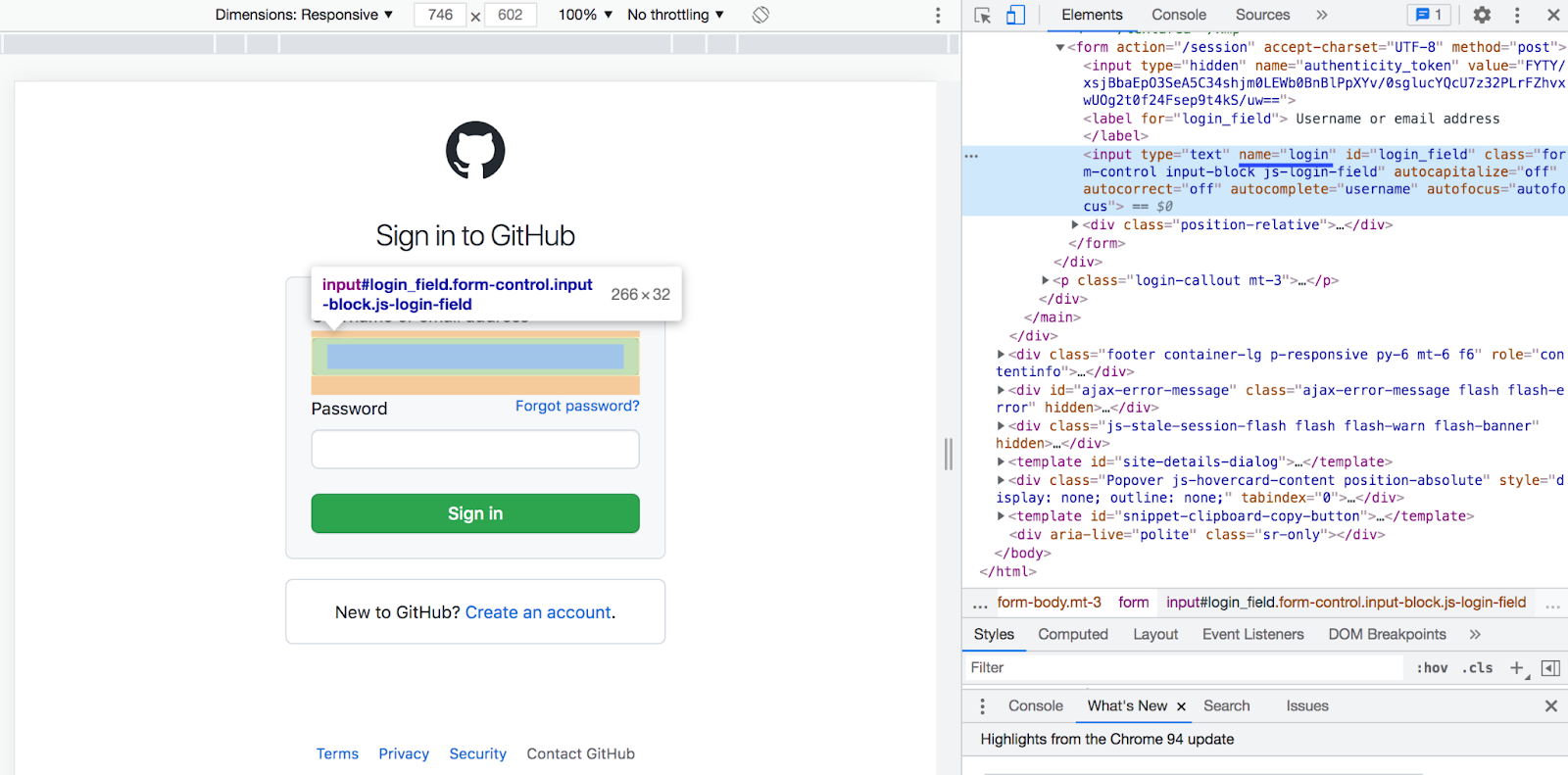
Task: Show more DevTools tabs chevron
Action: click(x=1321, y=15)
